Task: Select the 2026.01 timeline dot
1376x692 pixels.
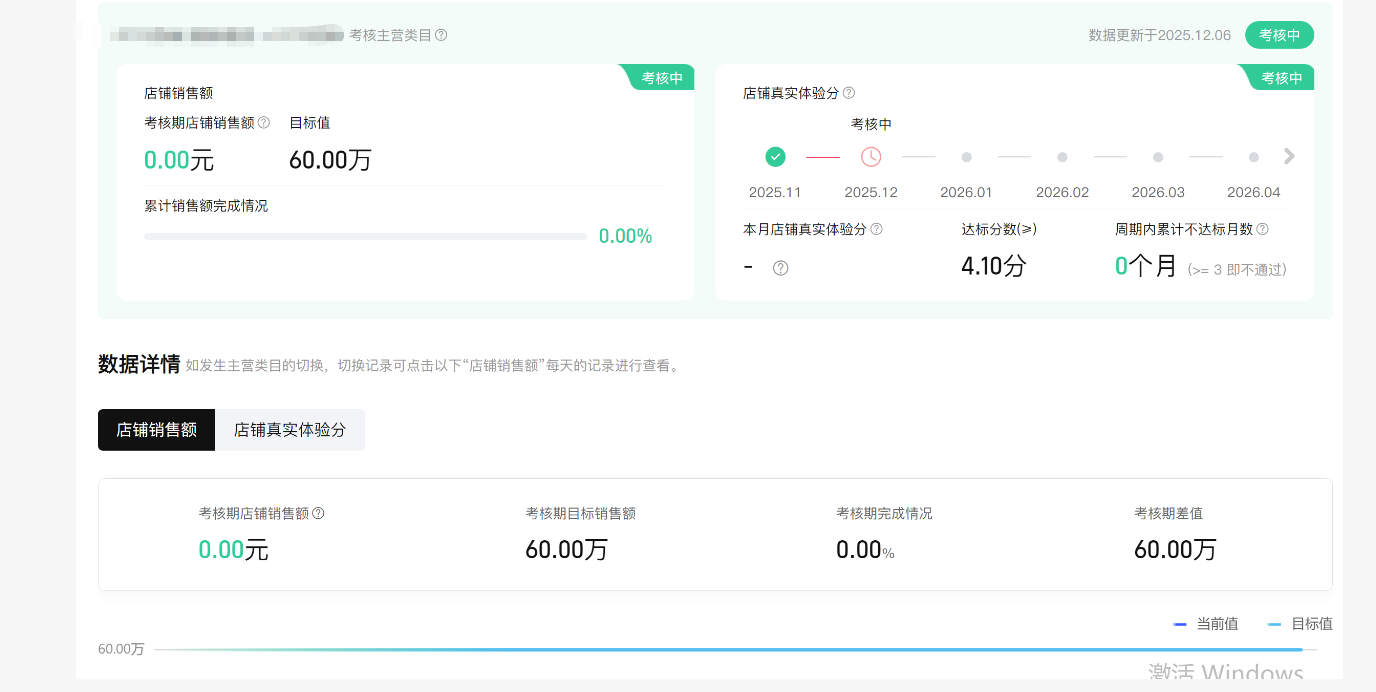Action: click(x=966, y=157)
